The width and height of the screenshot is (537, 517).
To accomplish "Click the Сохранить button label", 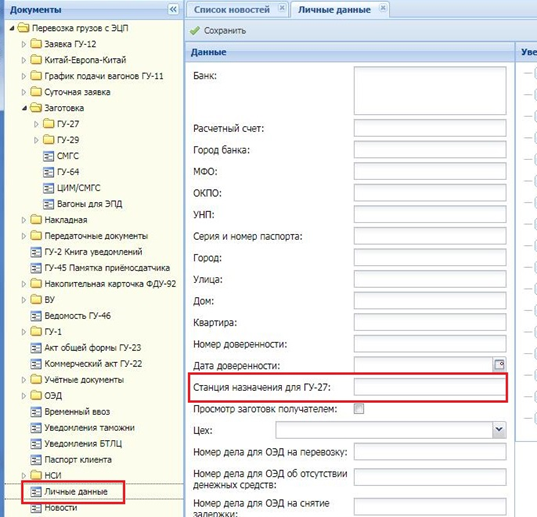I will (225, 30).
